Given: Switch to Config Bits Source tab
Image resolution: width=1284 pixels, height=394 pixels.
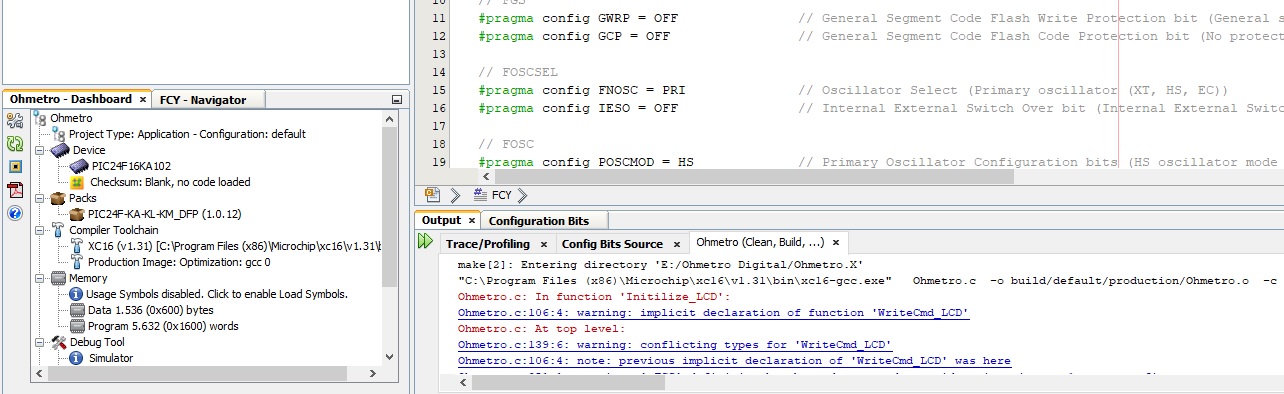Looking at the screenshot, I should [x=612, y=244].
